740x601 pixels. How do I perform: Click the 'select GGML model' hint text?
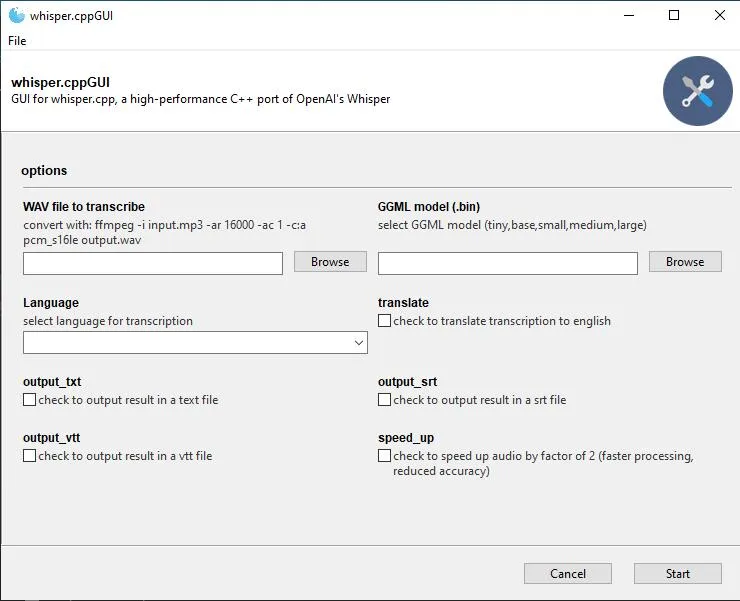(512, 225)
